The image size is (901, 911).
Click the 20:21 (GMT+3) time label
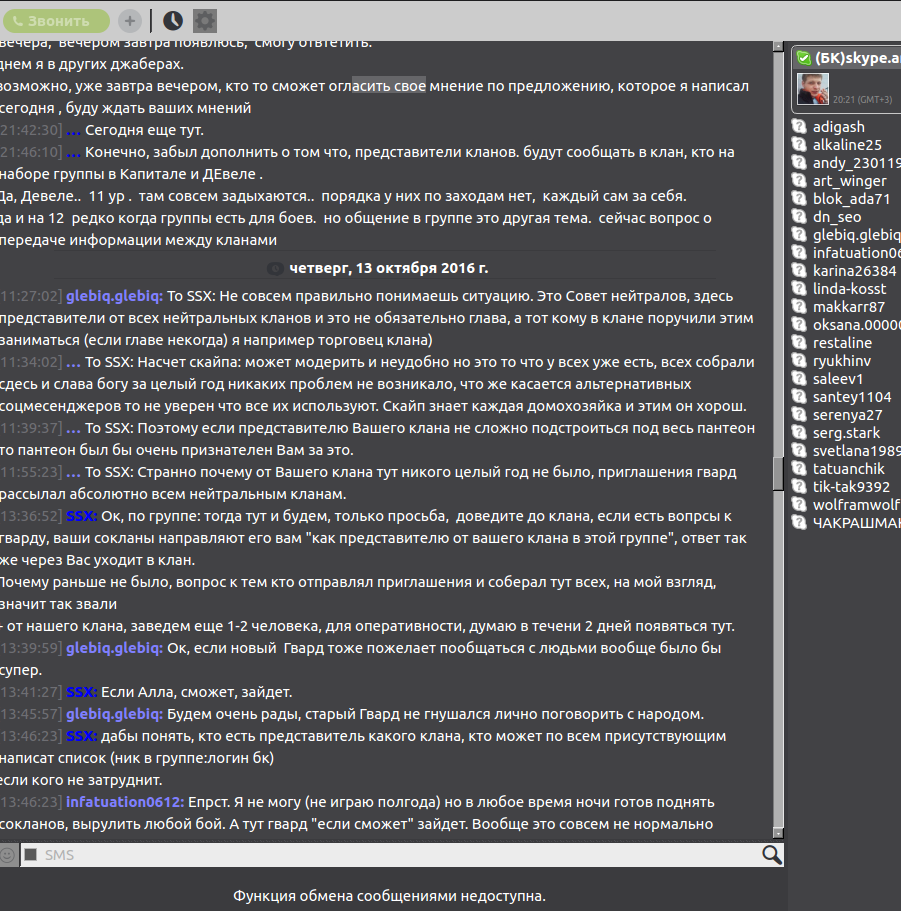862,99
